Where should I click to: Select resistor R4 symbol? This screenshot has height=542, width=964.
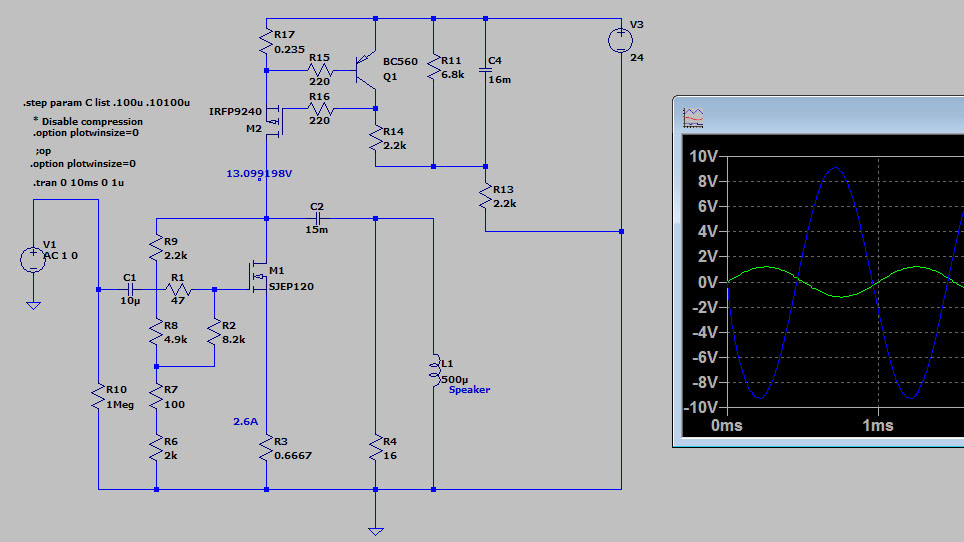pos(376,449)
